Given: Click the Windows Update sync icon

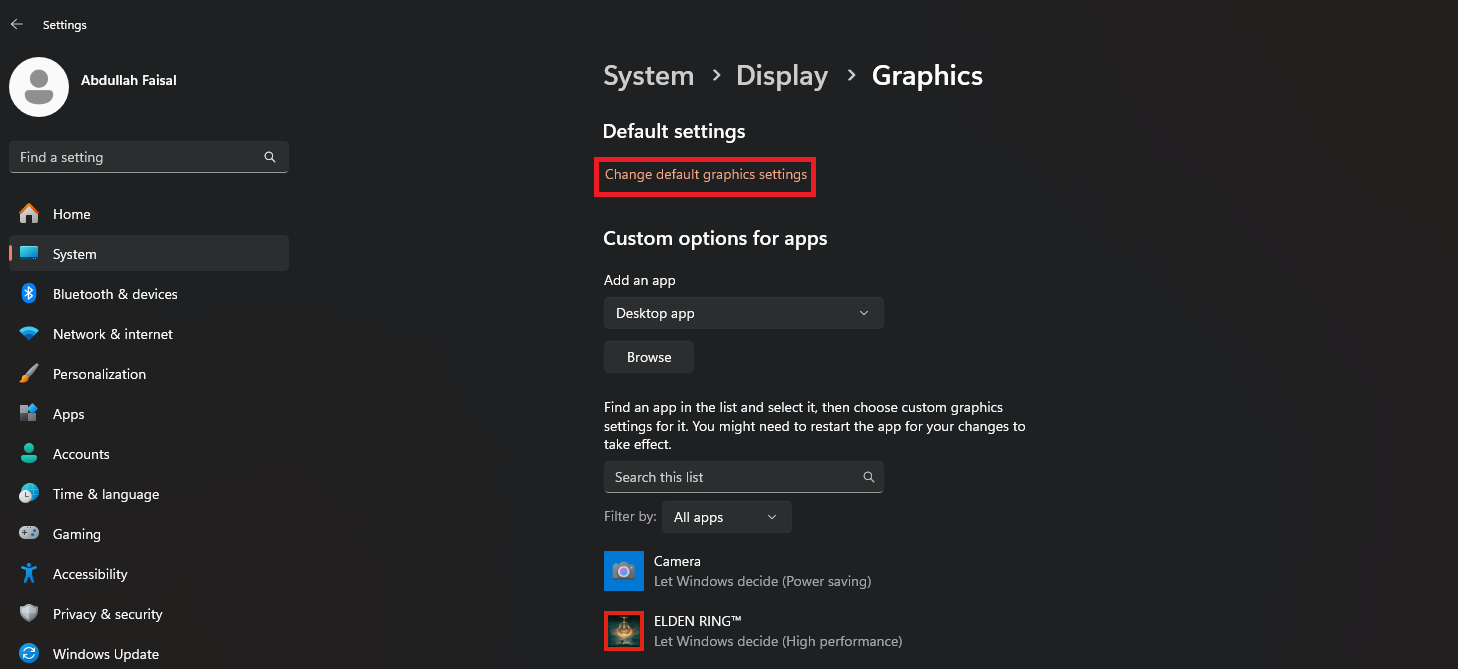Looking at the screenshot, I should (x=29, y=654).
